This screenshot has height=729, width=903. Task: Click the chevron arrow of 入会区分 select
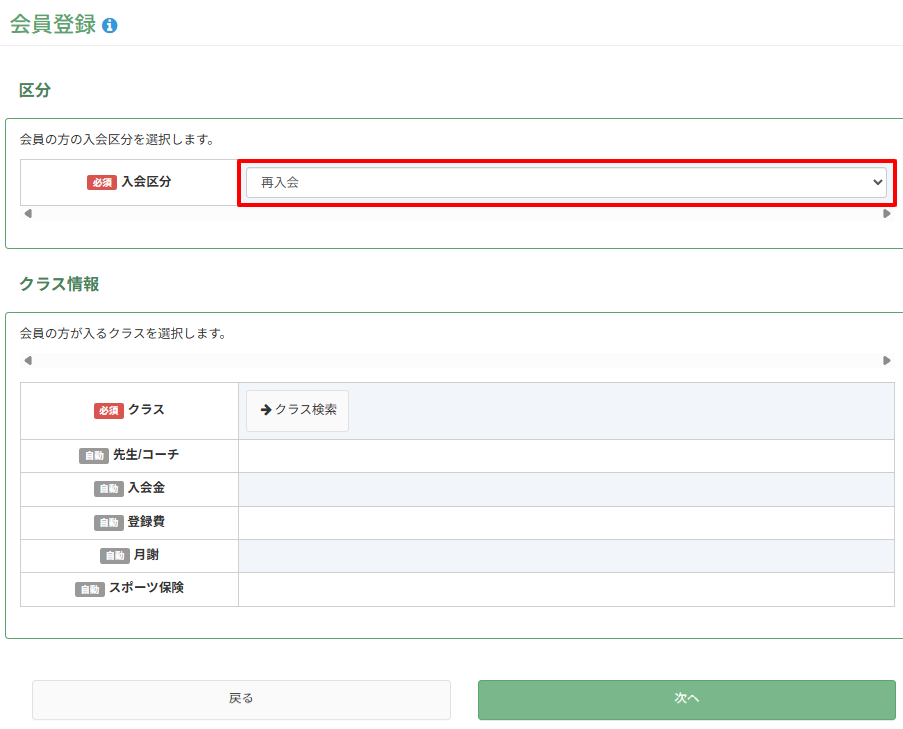[x=877, y=183]
